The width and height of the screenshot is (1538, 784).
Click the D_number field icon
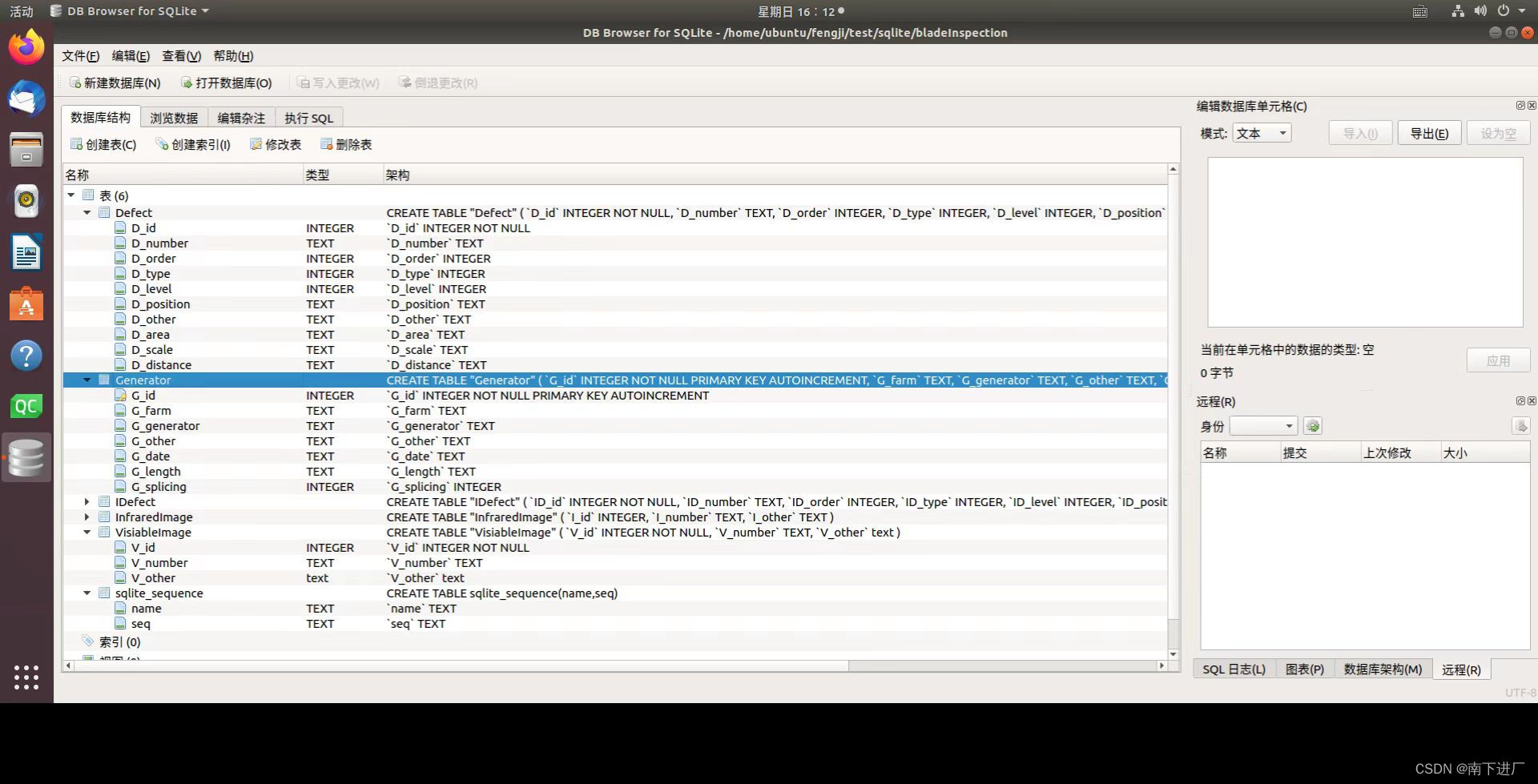[120, 243]
